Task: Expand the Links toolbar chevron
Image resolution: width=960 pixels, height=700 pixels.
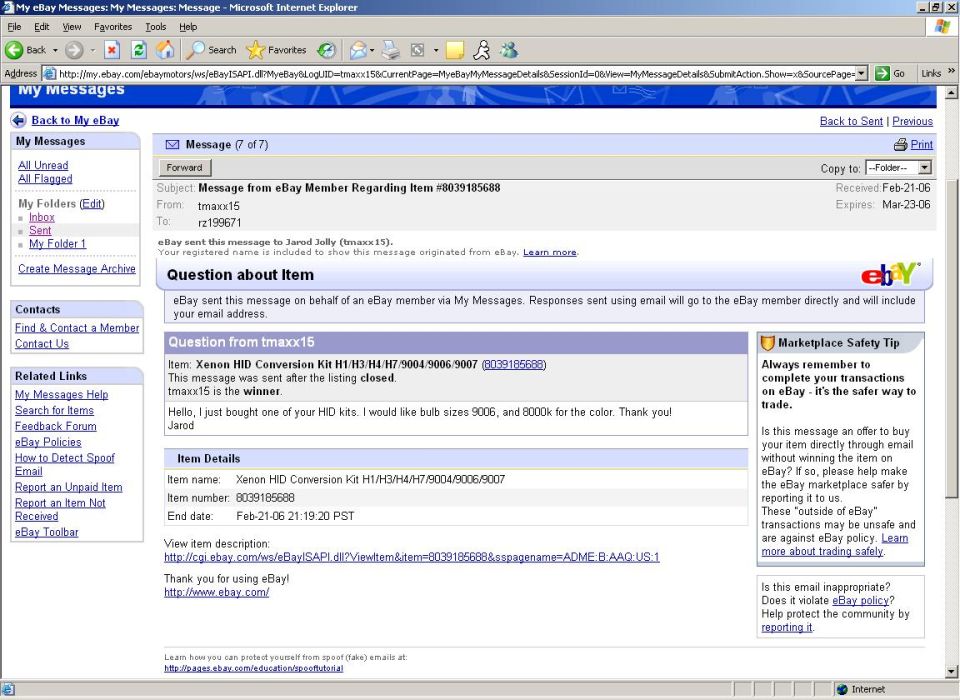Action: [x=951, y=72]
